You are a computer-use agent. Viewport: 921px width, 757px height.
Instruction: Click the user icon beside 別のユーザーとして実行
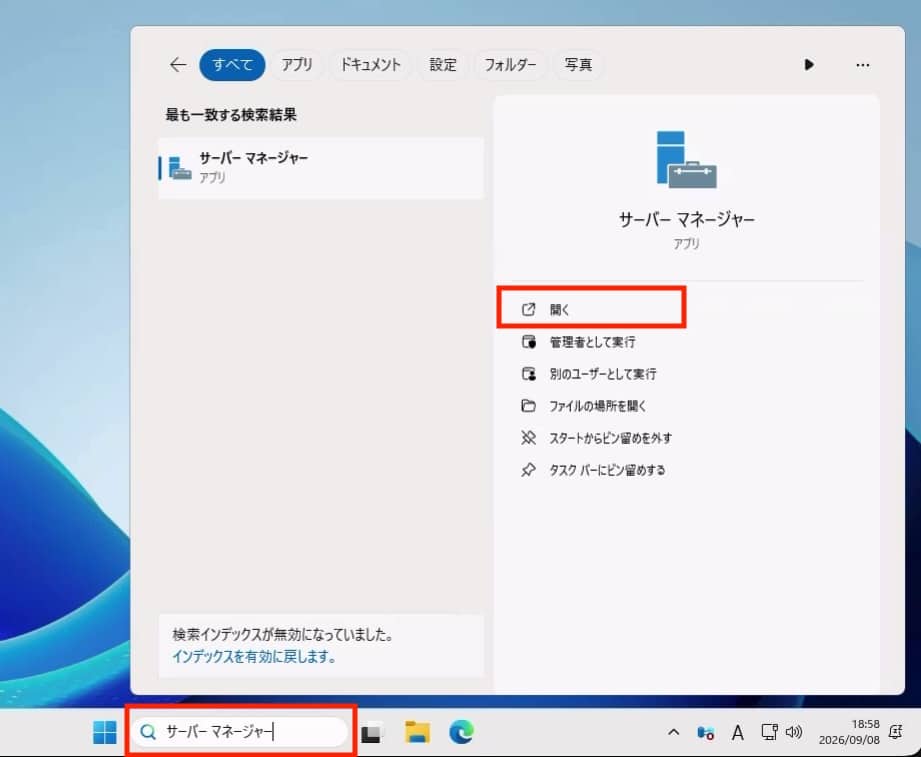click(529, 374)
